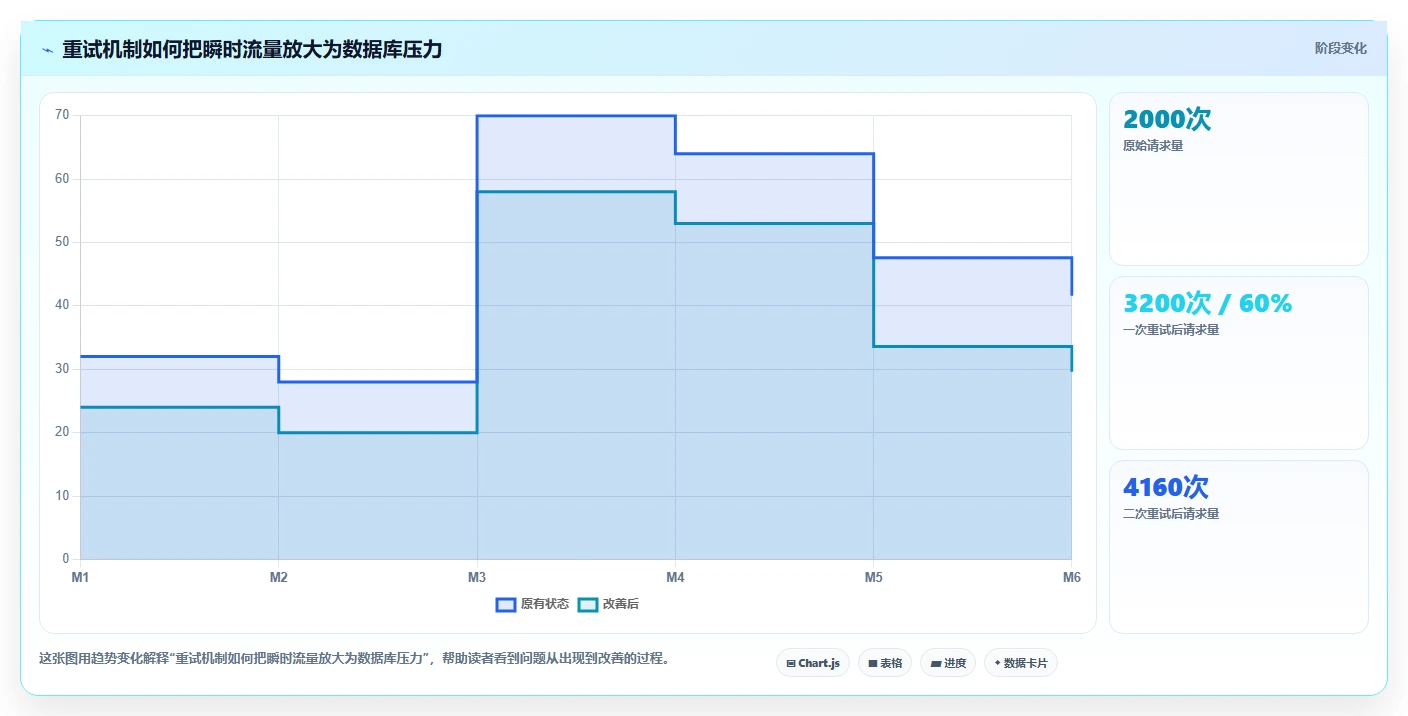Toggle the 改善后 legend entry
Screen dimensions: 1408x716
608,604
